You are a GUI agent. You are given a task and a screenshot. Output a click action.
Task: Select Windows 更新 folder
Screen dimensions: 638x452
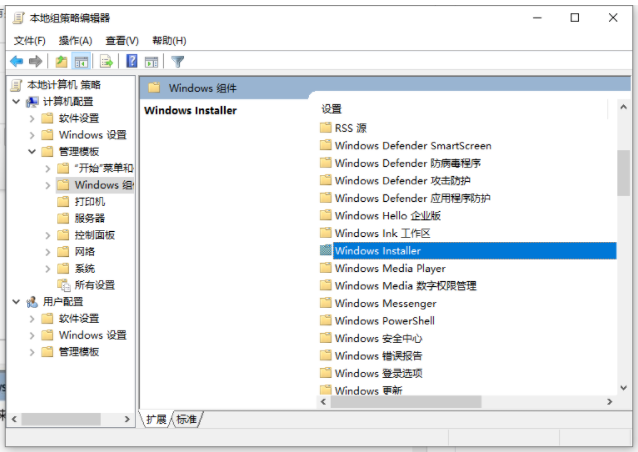(368, 390)
